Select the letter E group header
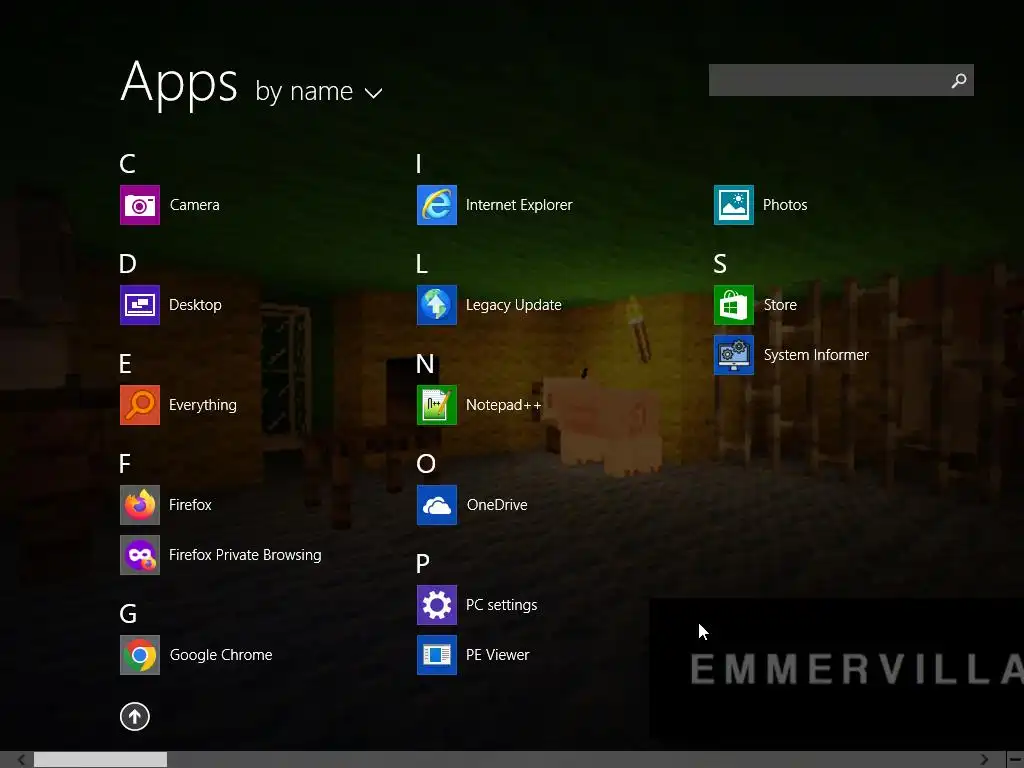This screenshot has width=1024, height=768. click(x=125, y=364)
